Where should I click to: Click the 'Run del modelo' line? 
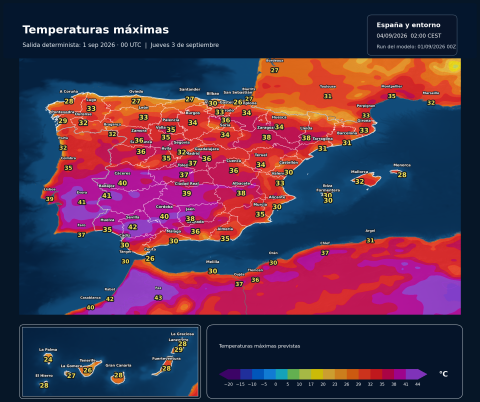[x=416, y=47]
